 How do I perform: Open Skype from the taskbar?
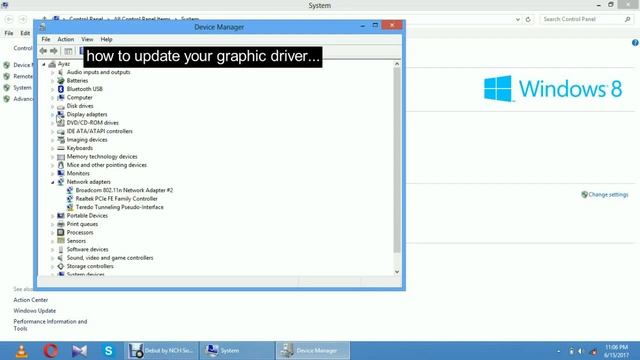tap(108, 351)
